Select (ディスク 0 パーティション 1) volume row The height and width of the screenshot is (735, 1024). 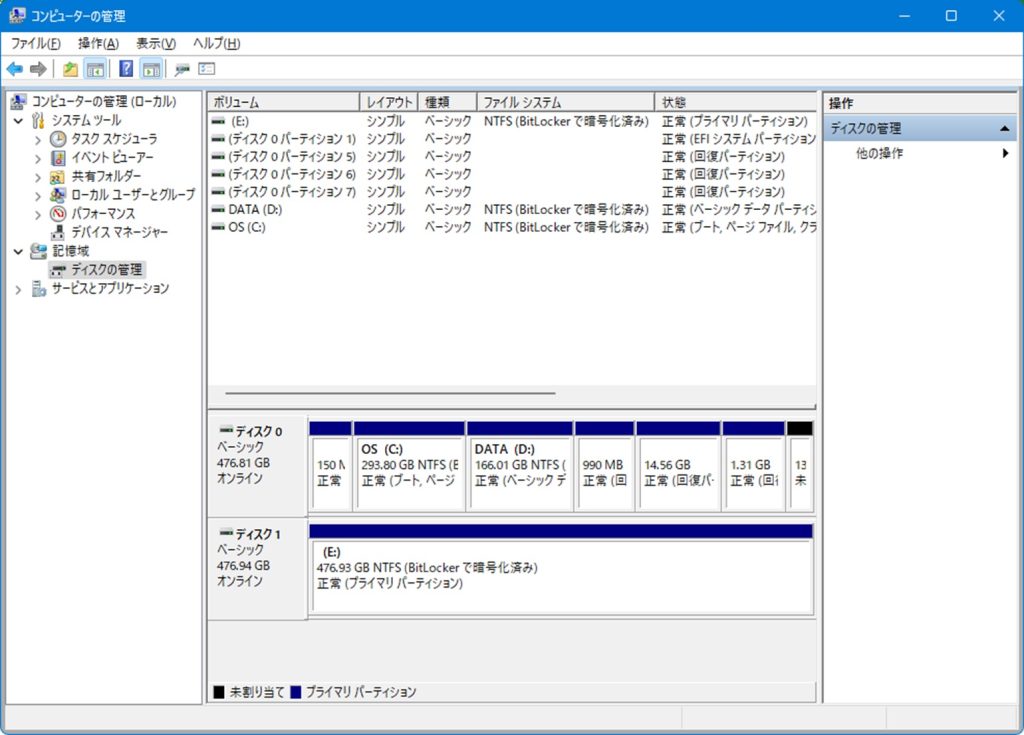(x=513, y=139)
